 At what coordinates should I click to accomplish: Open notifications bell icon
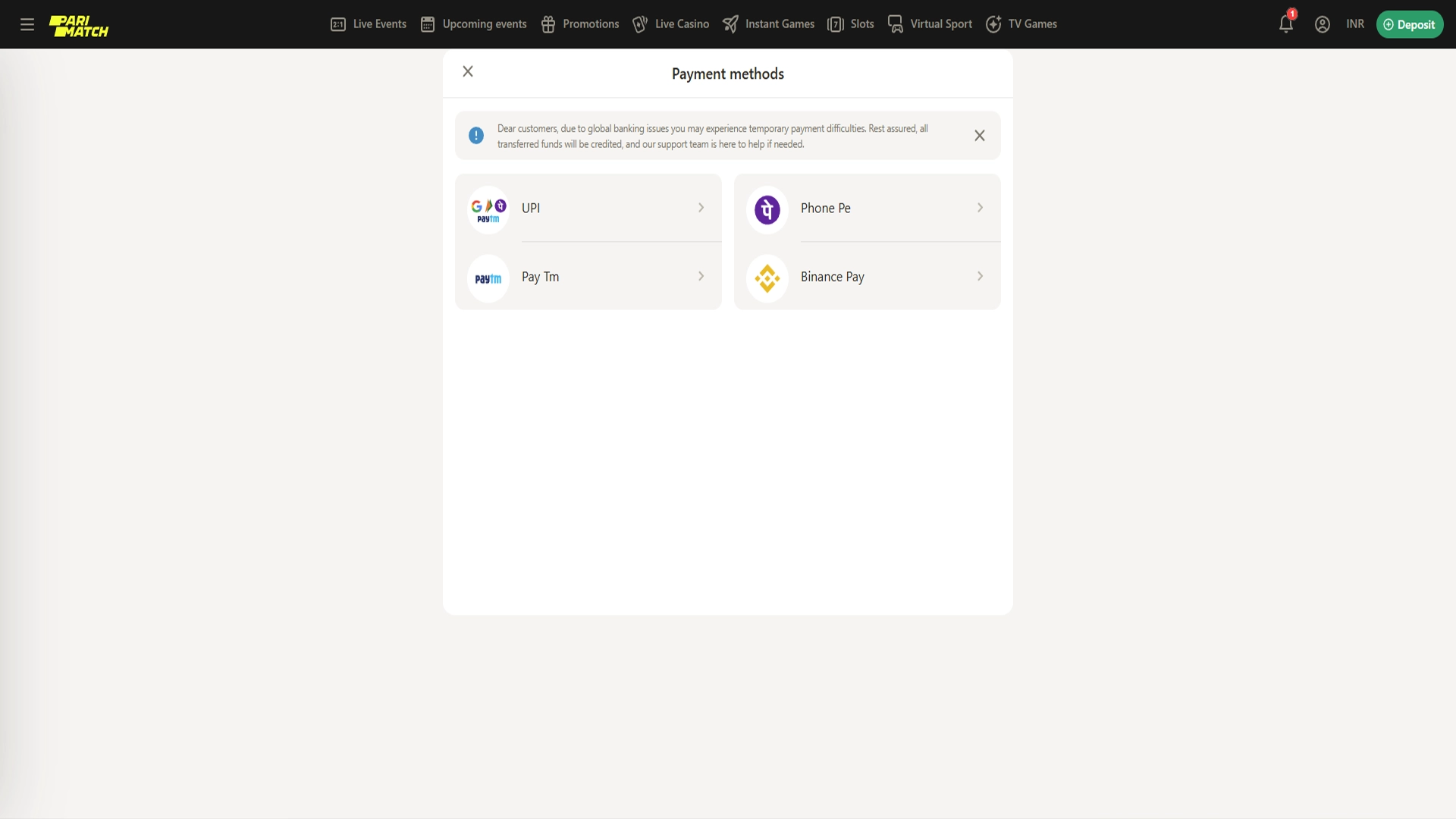click(1285, 24)
